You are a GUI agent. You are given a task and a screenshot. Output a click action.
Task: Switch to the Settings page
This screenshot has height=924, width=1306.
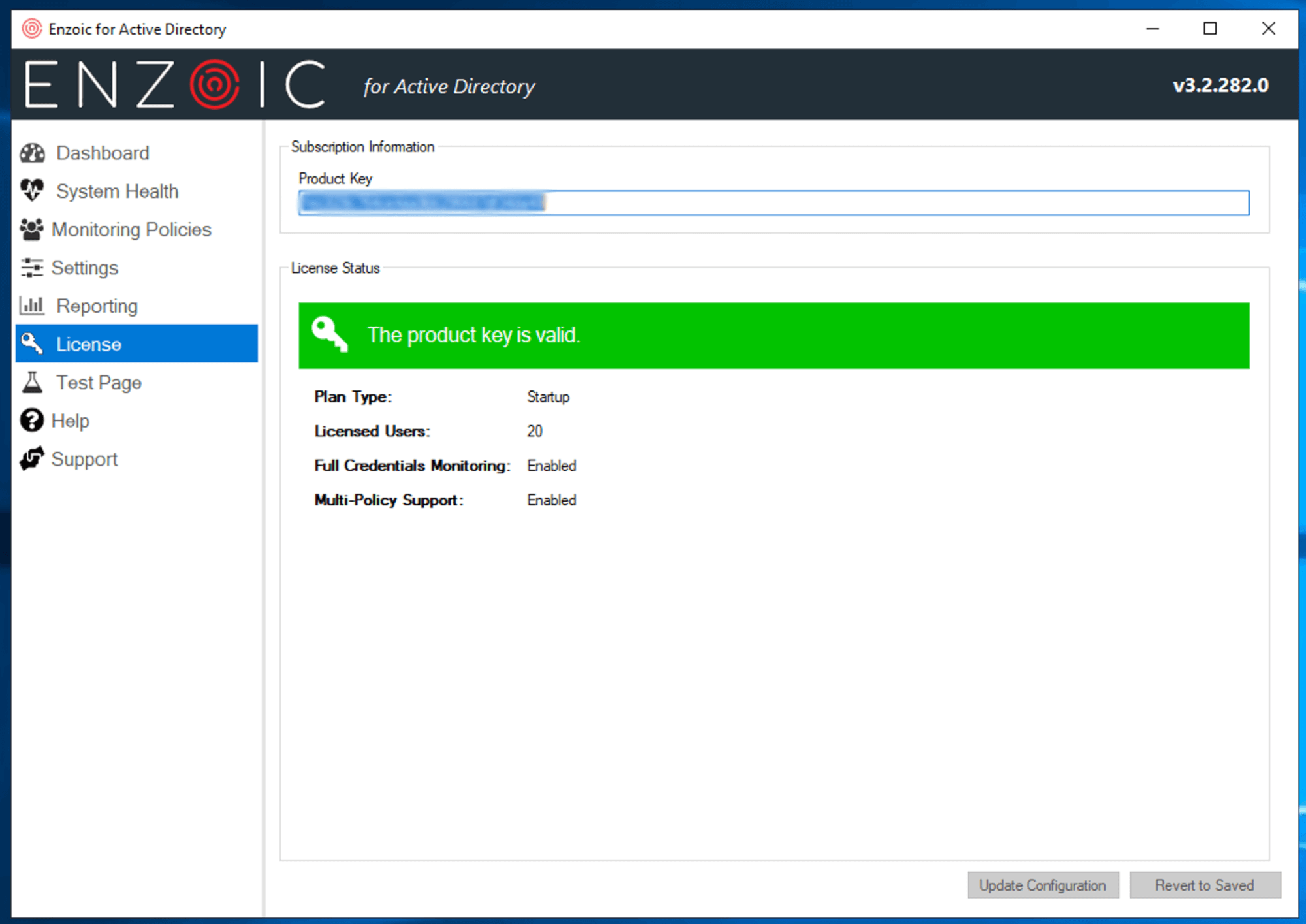pyautogui.click(x=136, y=267)
